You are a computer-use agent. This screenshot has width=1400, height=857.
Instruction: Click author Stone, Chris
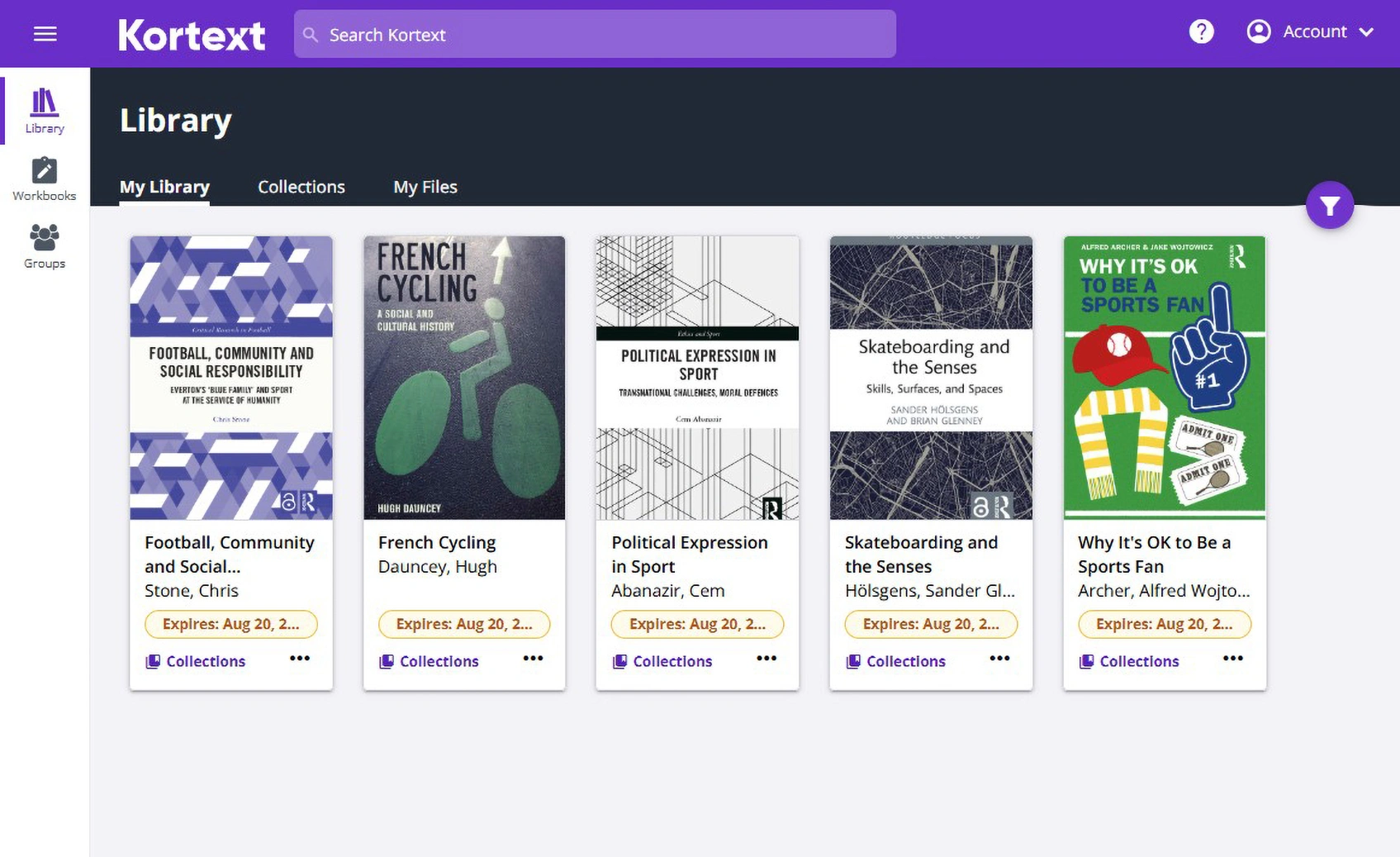pos(192,591)
